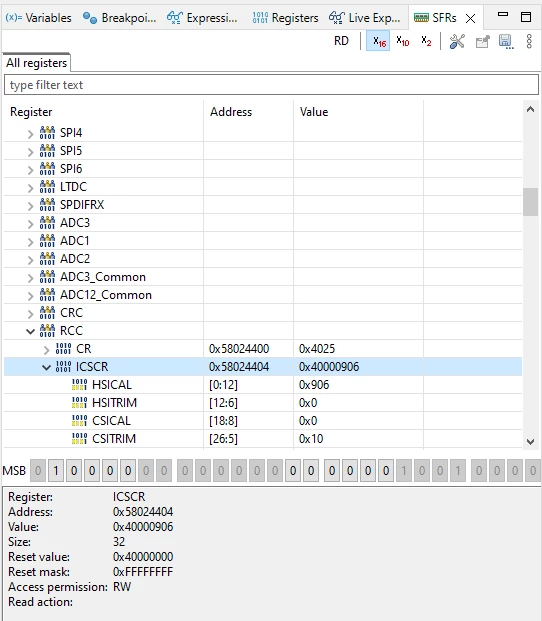Collapse the RCC peripheral node

point(30,331)
